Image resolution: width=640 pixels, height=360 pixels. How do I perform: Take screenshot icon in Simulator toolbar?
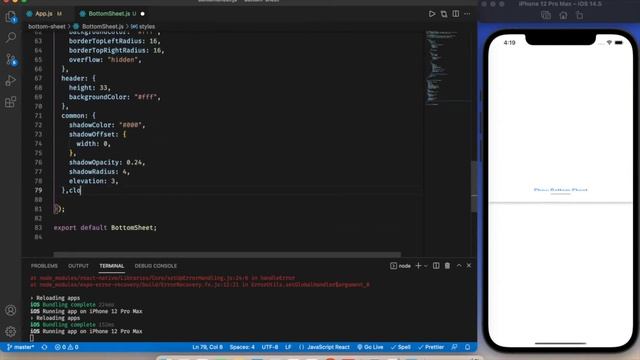546,16
